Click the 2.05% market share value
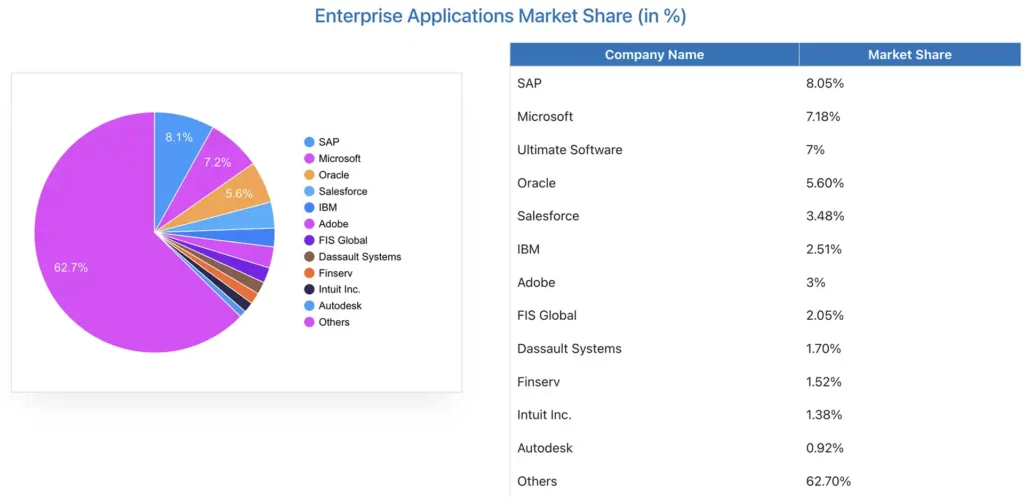 pos(825,315)
